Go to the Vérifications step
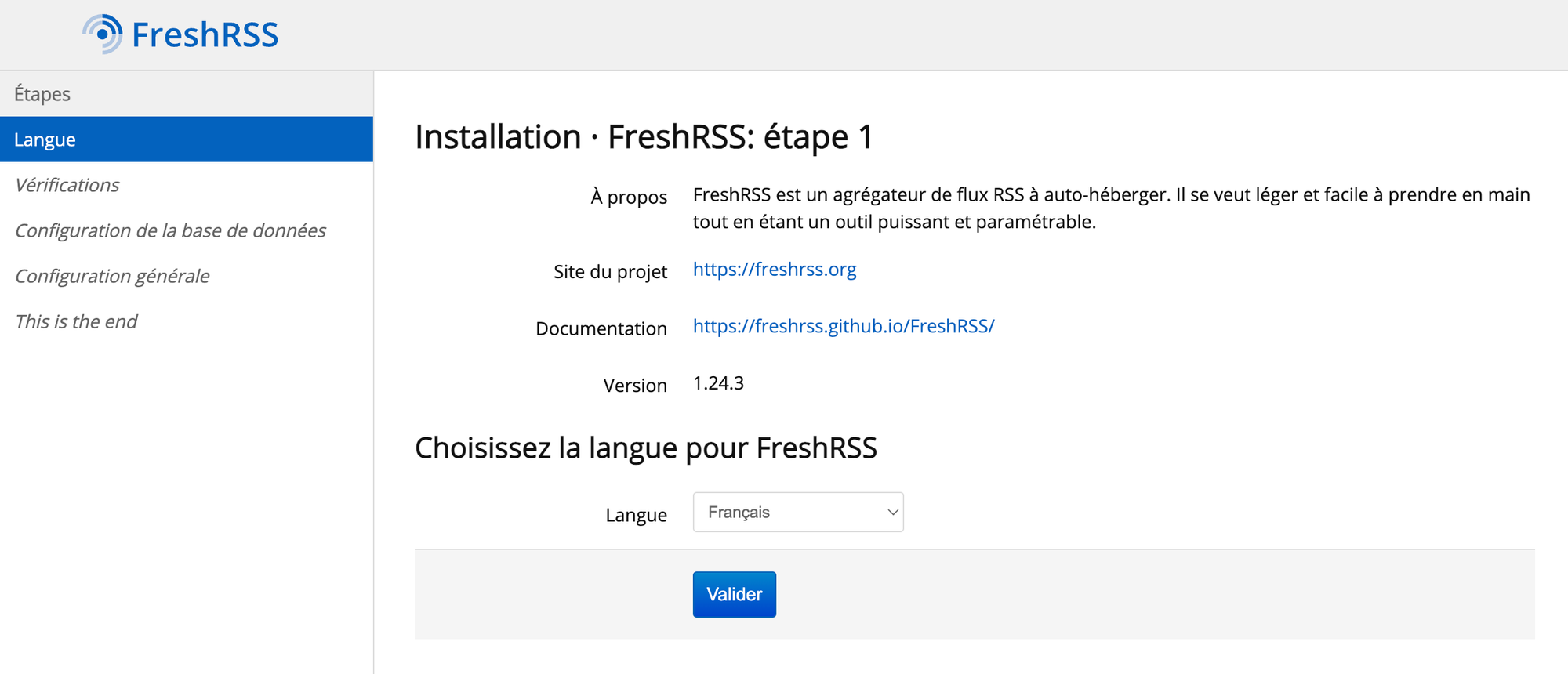 [67, 185]
